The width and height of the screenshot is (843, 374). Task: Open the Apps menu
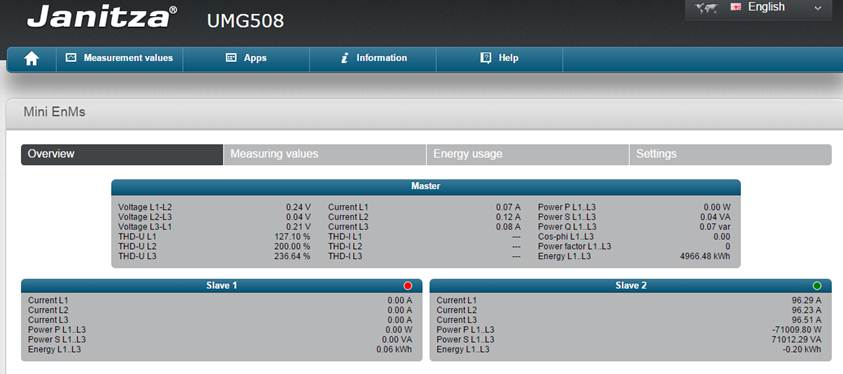[246, 58]
